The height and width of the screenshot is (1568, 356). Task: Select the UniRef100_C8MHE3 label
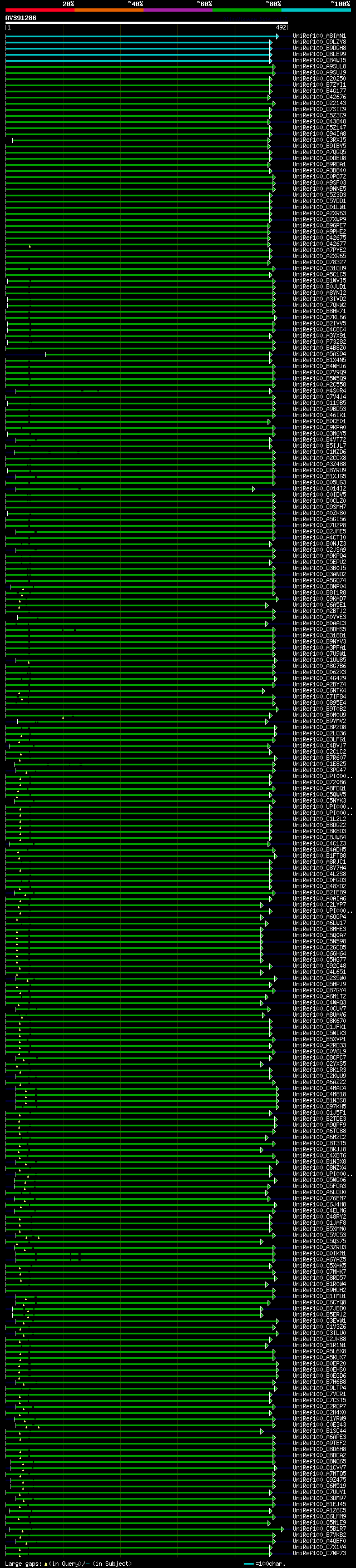pos(319,929)
